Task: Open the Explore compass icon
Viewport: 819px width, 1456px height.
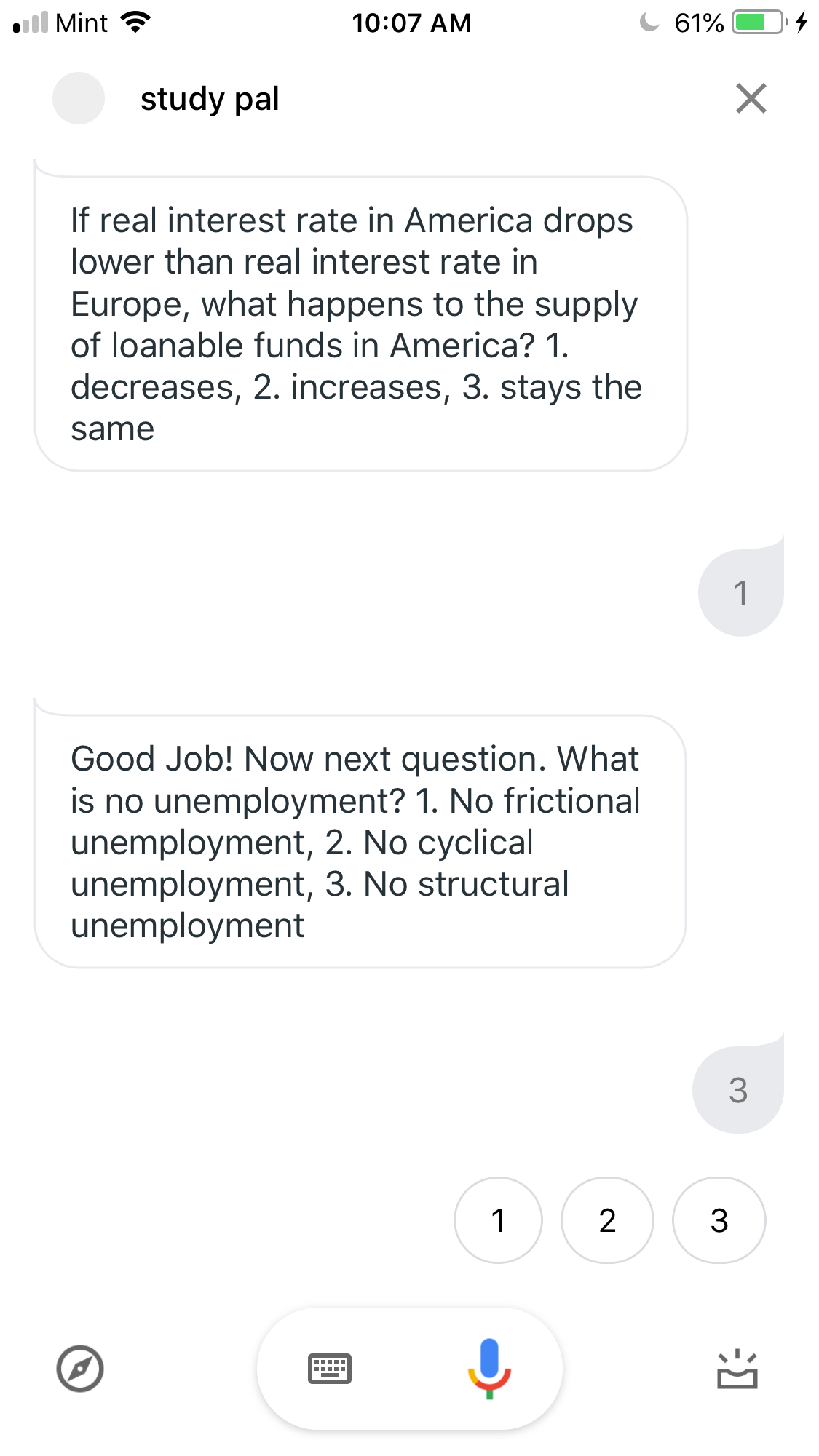Action: point(80,1369)
